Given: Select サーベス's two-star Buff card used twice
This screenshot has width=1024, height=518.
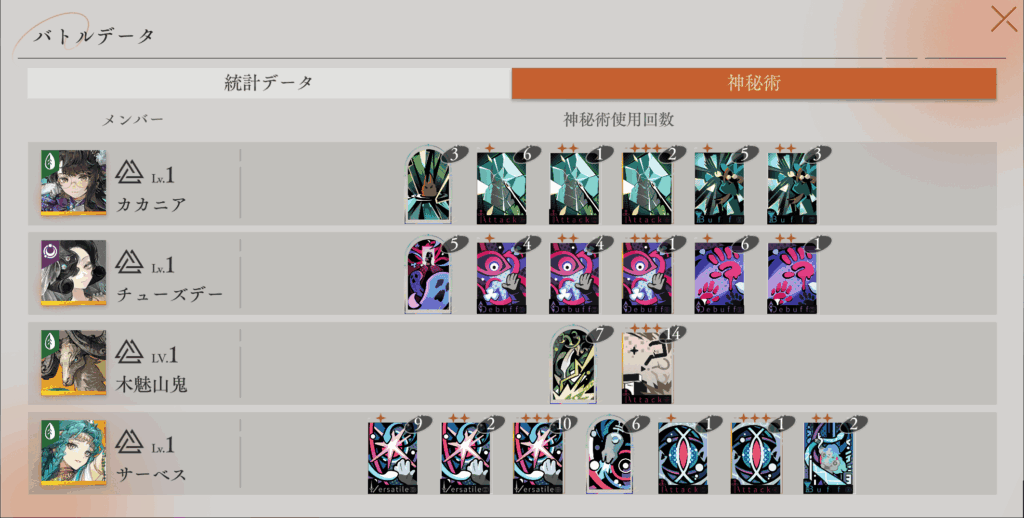Looking at the screenshot, I should (829, 459).
